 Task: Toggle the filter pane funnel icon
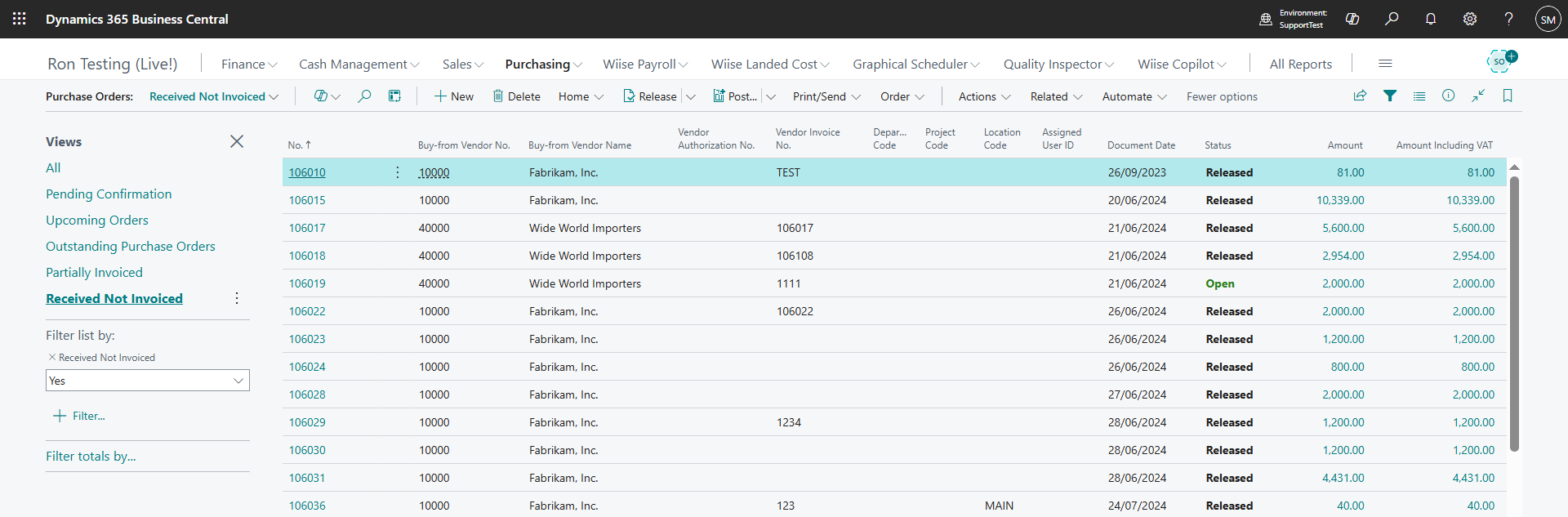point(1390,96)
